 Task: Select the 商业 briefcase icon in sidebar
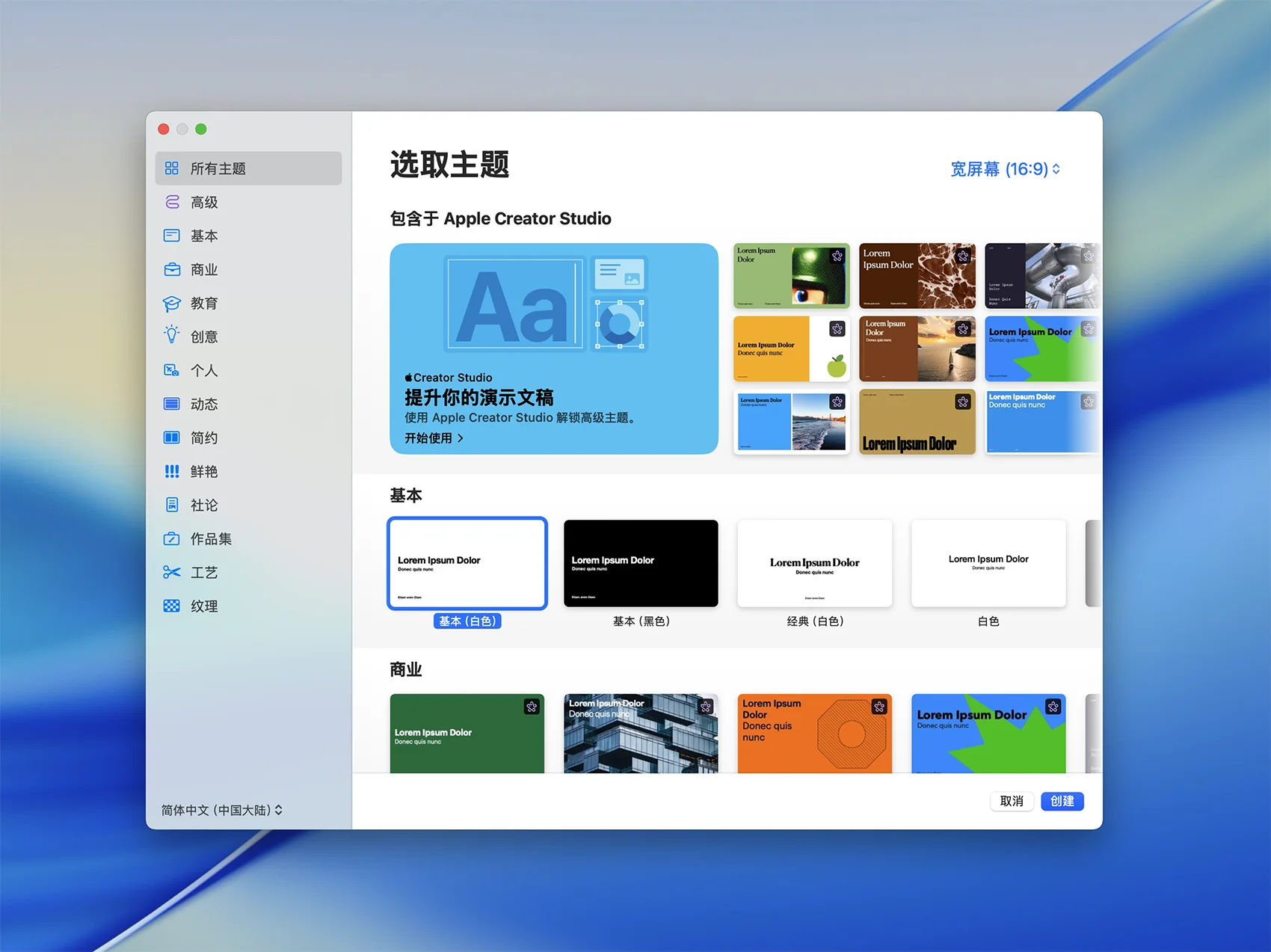[x=172, y=269]
